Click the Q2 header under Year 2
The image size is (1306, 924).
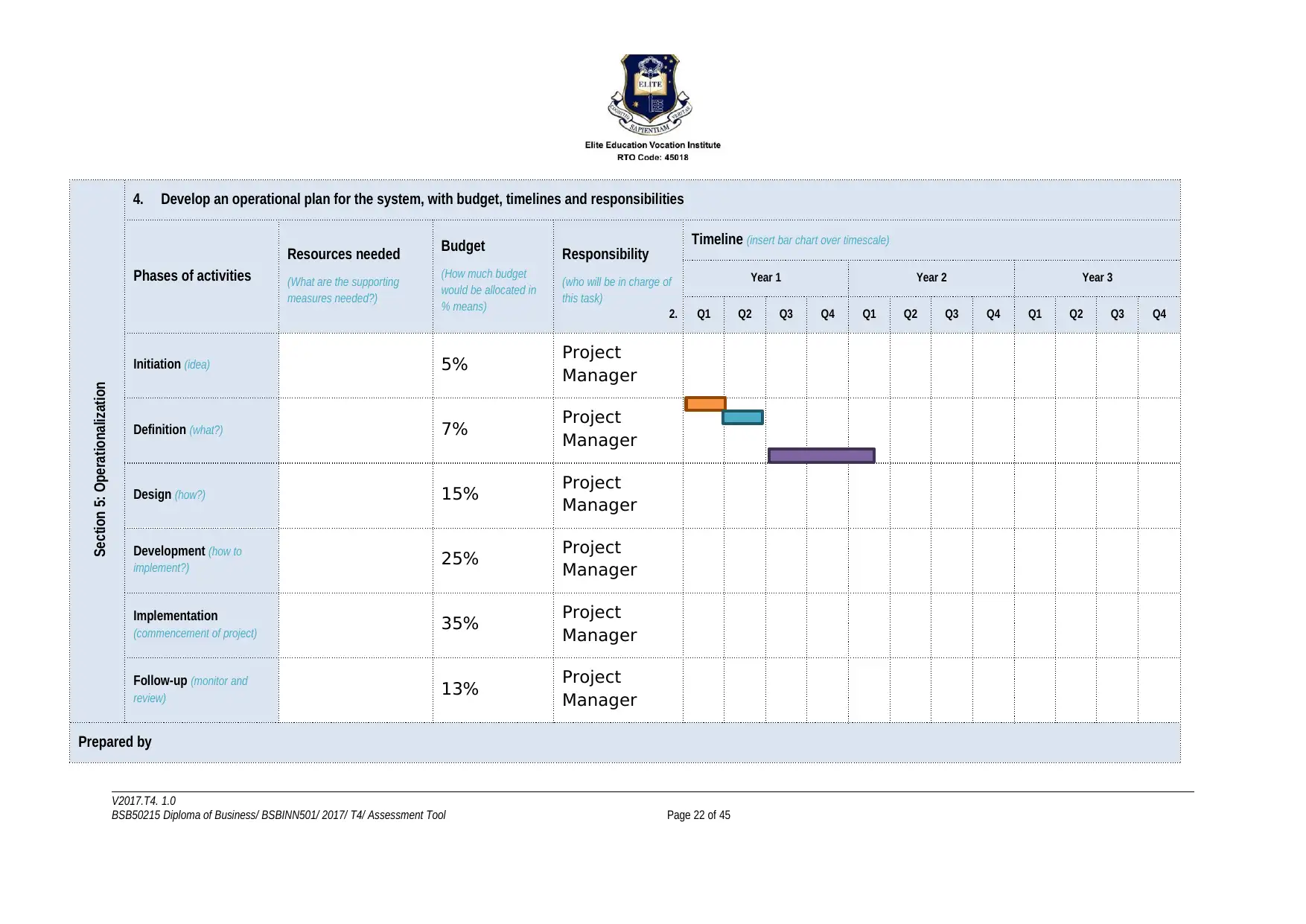(x=910, y=314)
